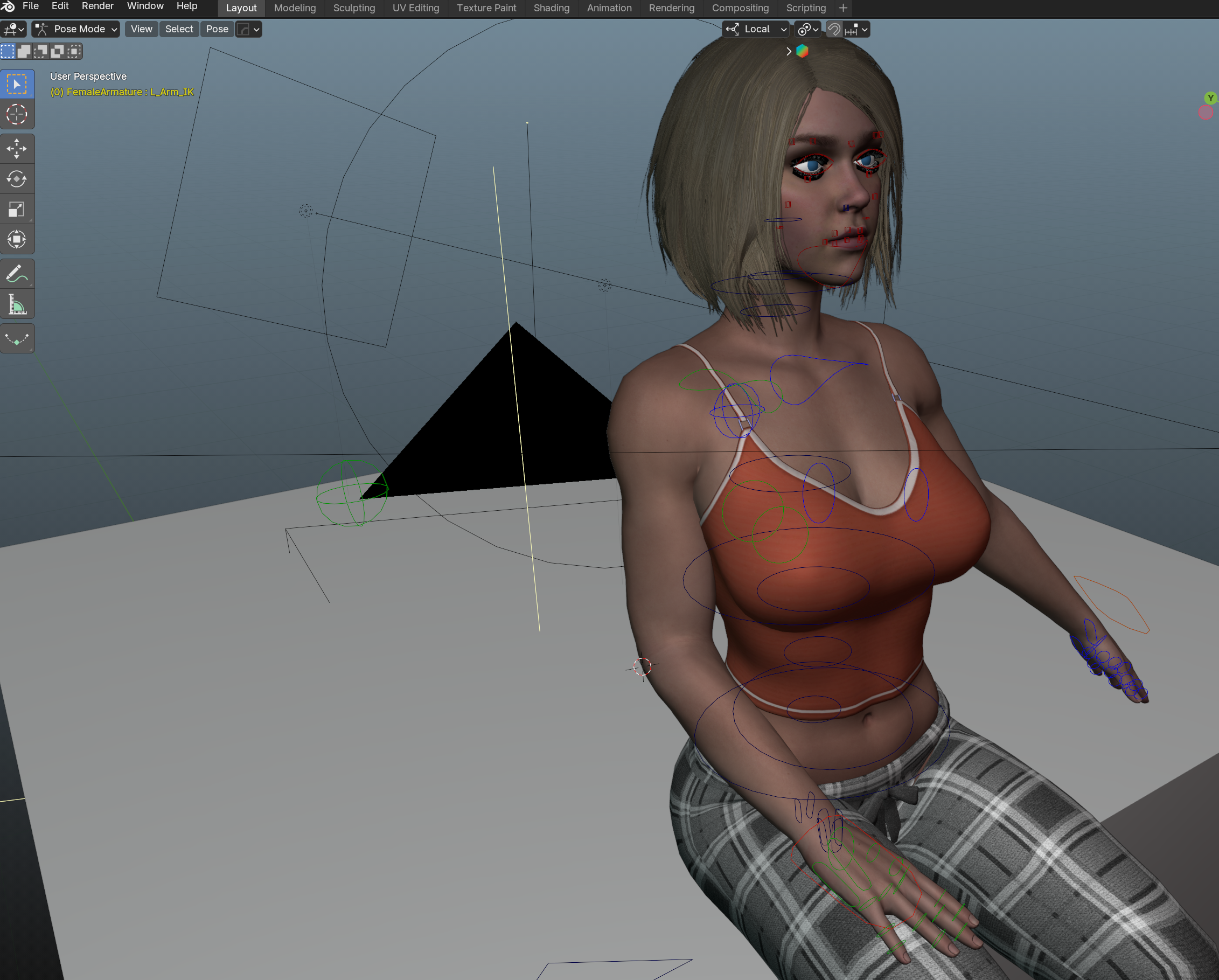Select the green sphere IK control
The image size is (1219, 980).
point(352,493)
